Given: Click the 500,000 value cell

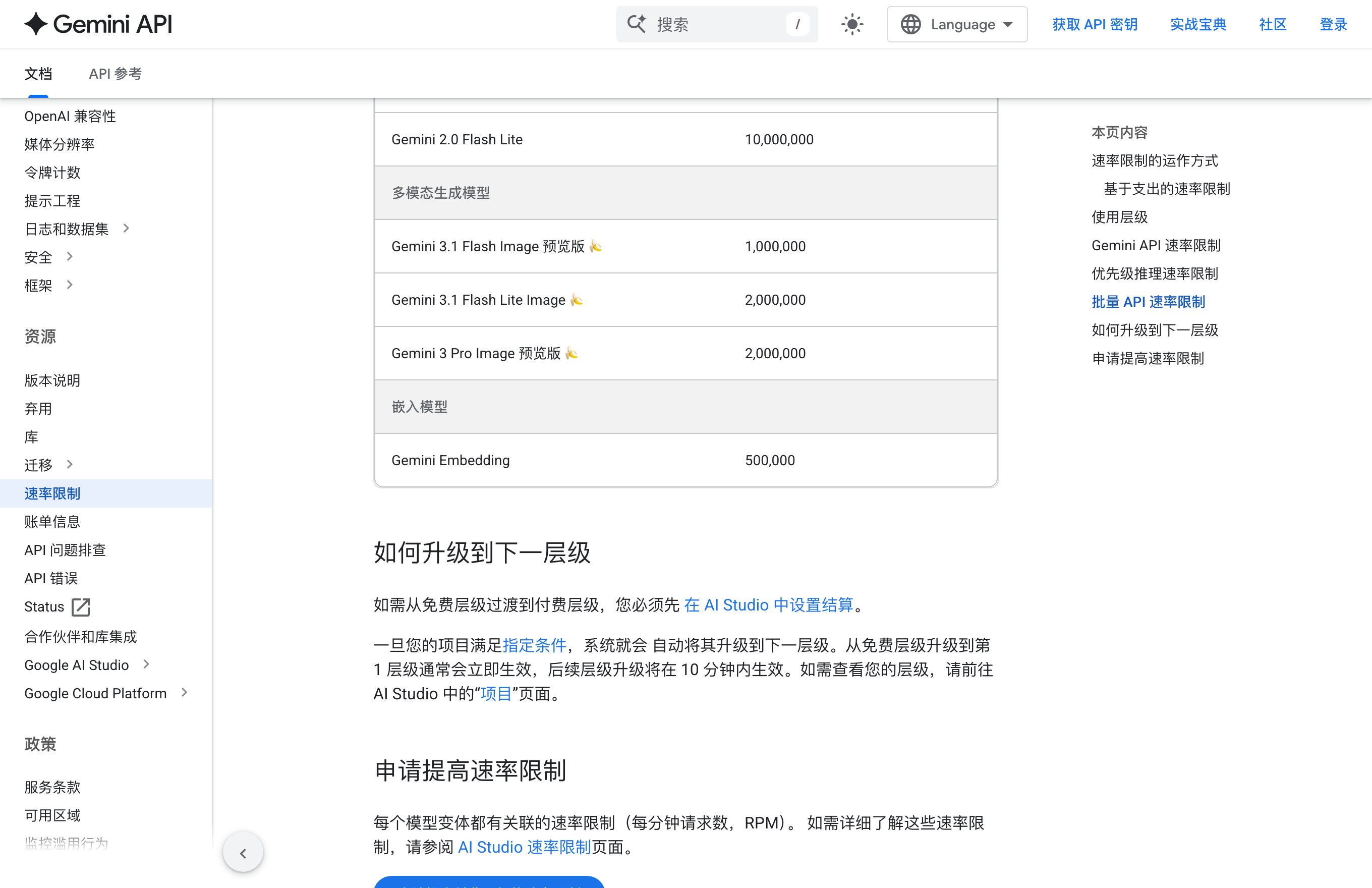Looking at the screenshot, I should click(x=863, y=460).
